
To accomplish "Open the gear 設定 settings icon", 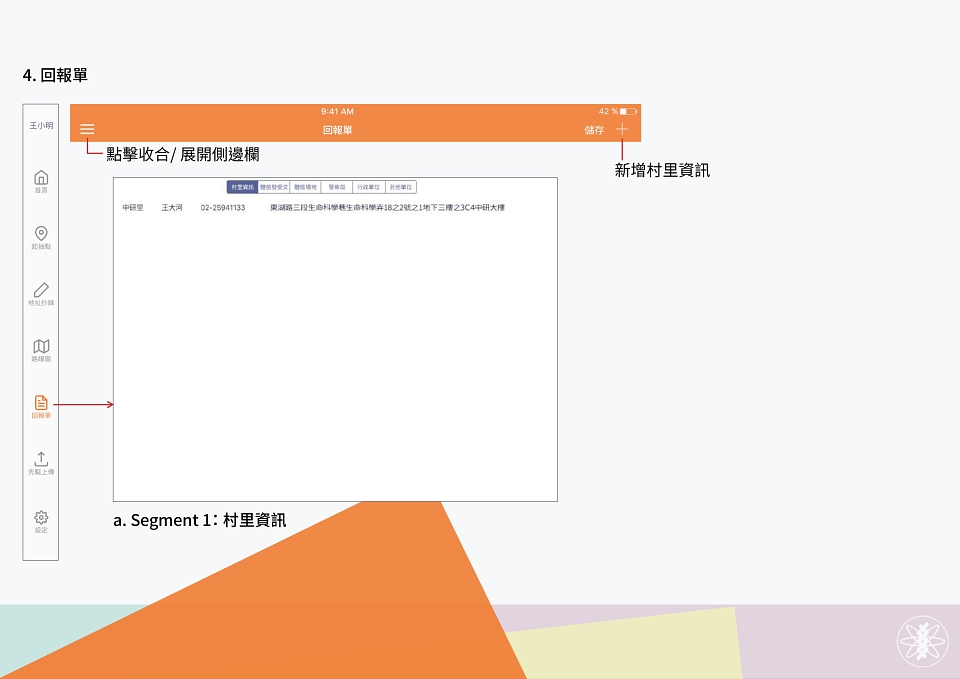I will (x=41, y=522).
